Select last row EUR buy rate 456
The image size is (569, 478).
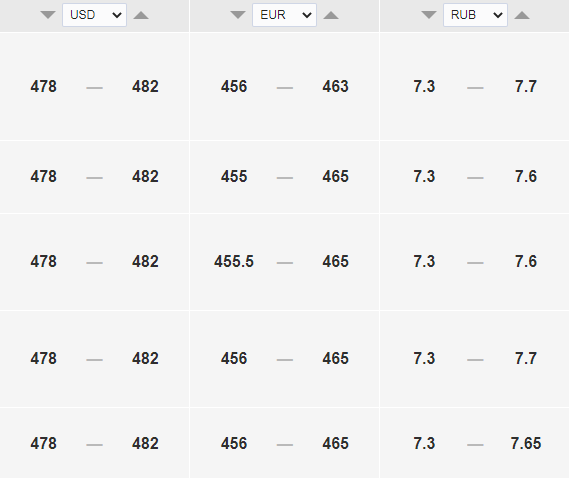(x=234, y=443)
